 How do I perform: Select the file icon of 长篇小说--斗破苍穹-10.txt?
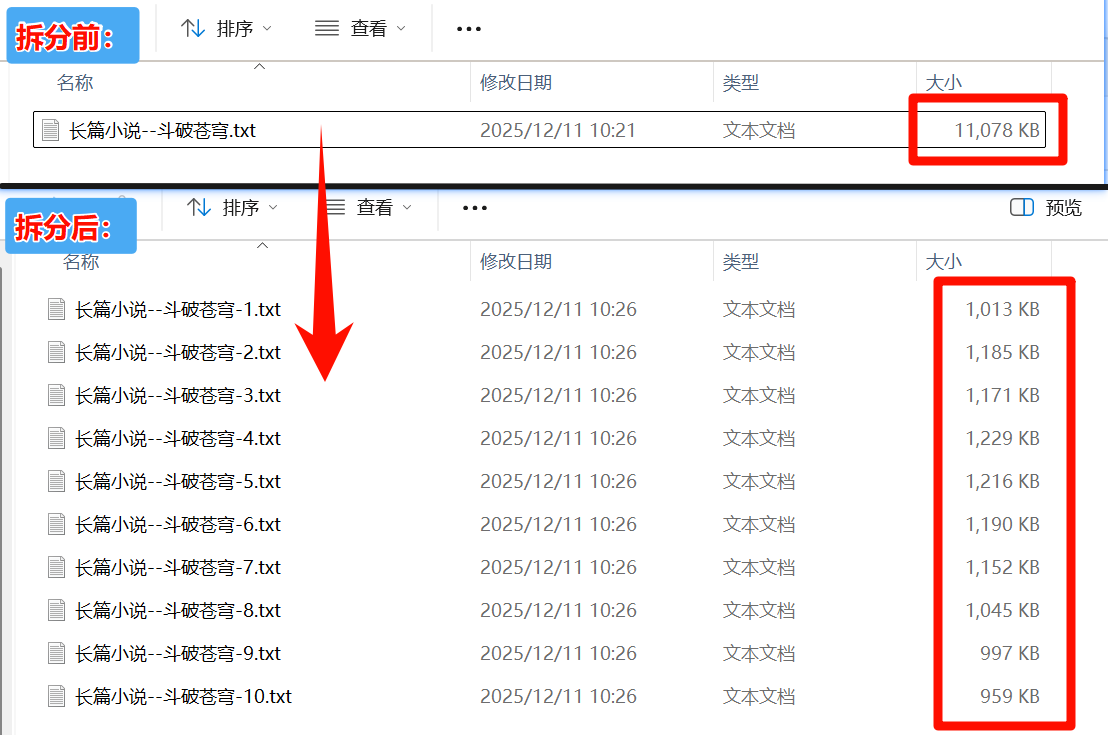56,697
